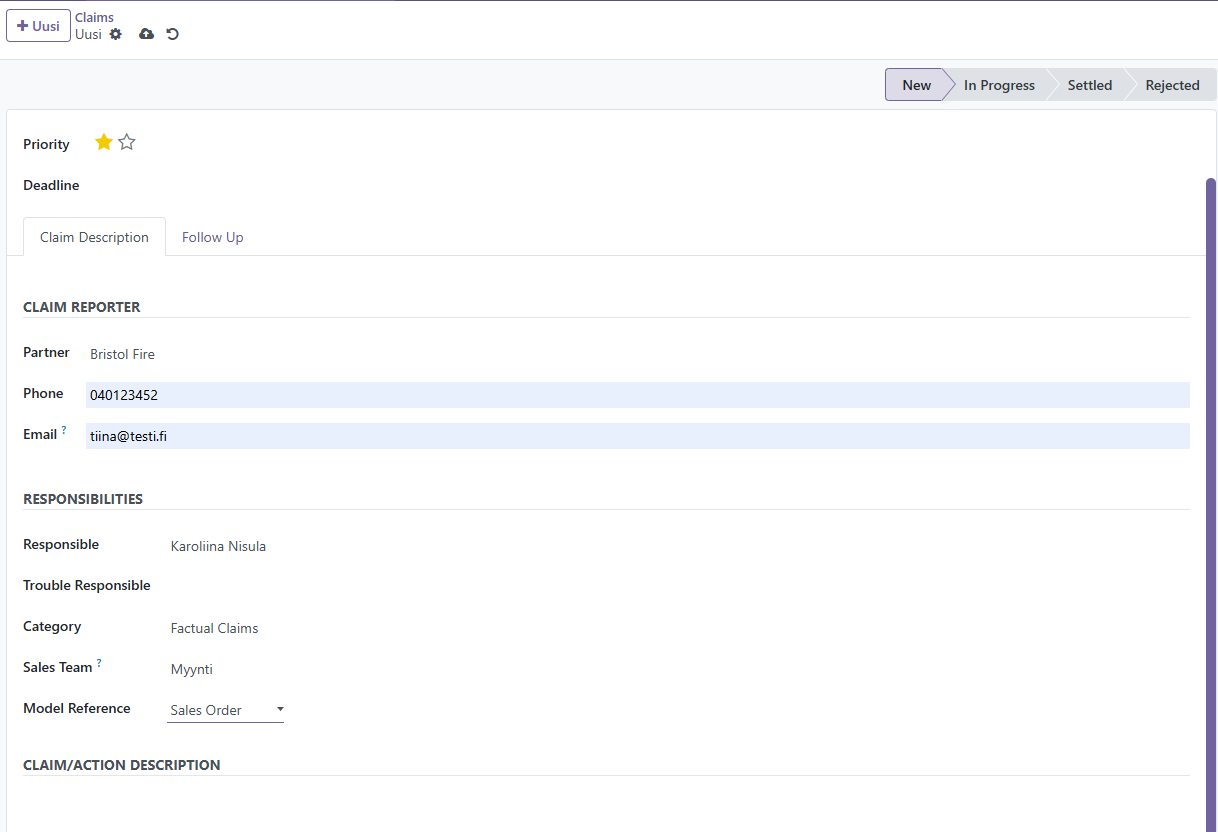Mark the claim as Rejected
This screenshot has width=1218, height=832.
click(1172, 85)
